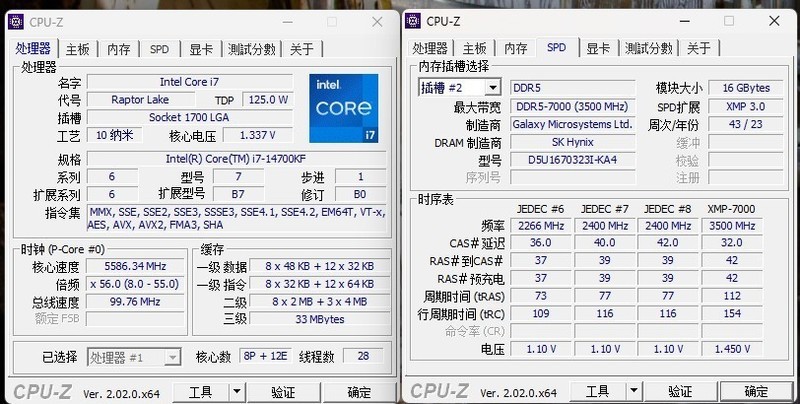This screenshot has width=800, height=404.
Task: Click the thread count value 28
Action: point(363,356)
